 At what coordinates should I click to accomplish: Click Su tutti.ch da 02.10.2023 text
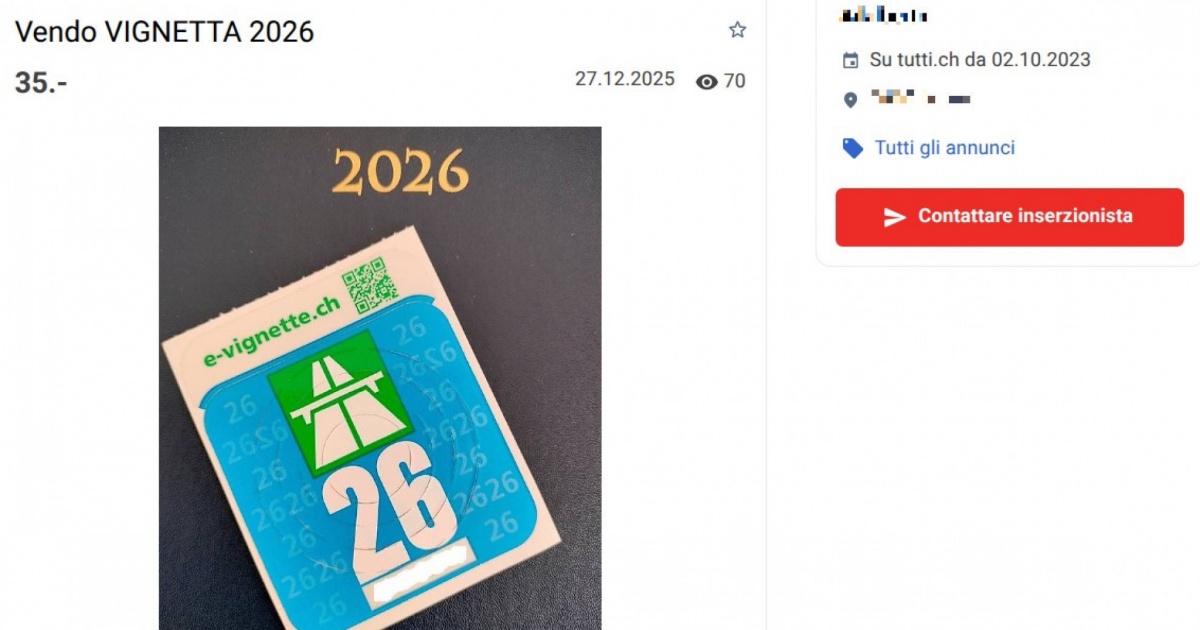point(980,60)
